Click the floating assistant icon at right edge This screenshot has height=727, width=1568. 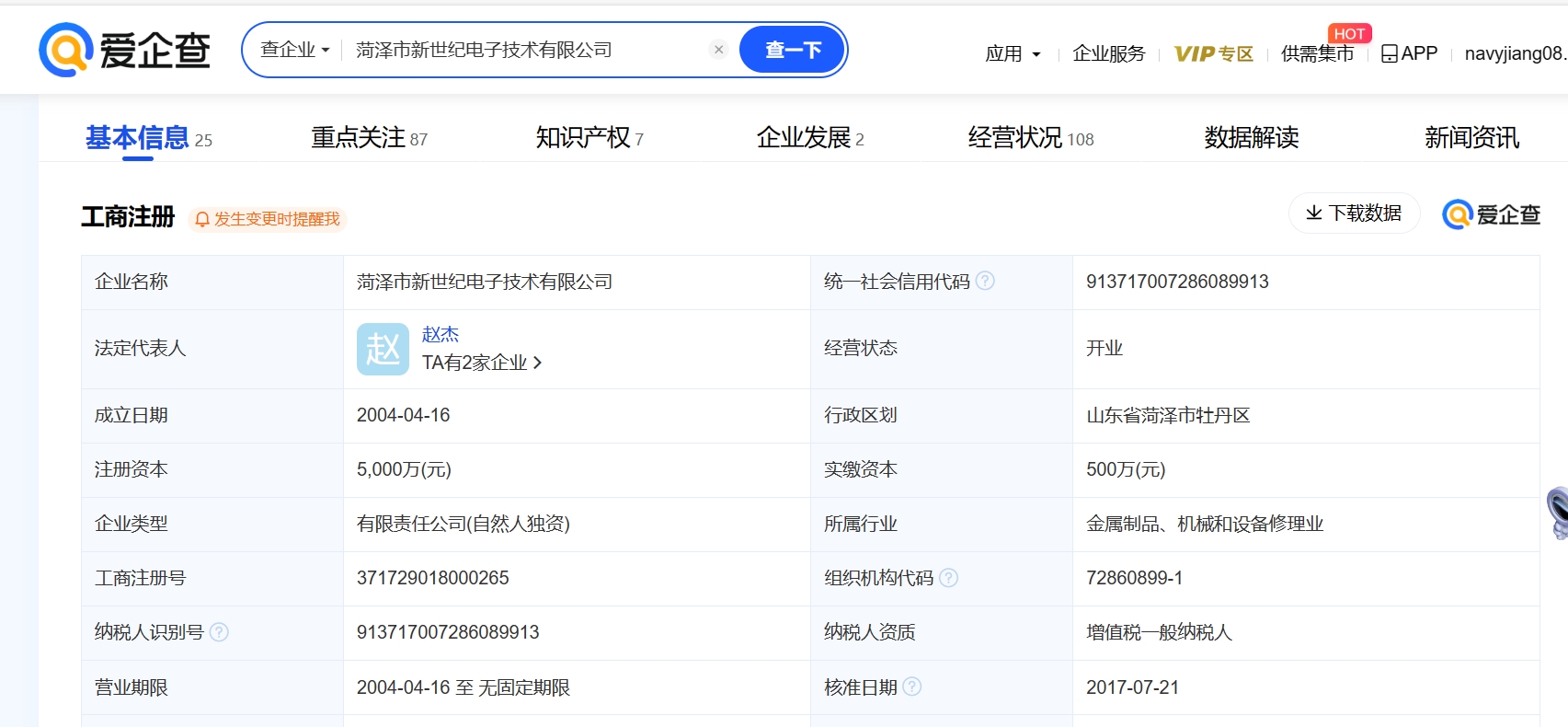tap(1558, 513)
